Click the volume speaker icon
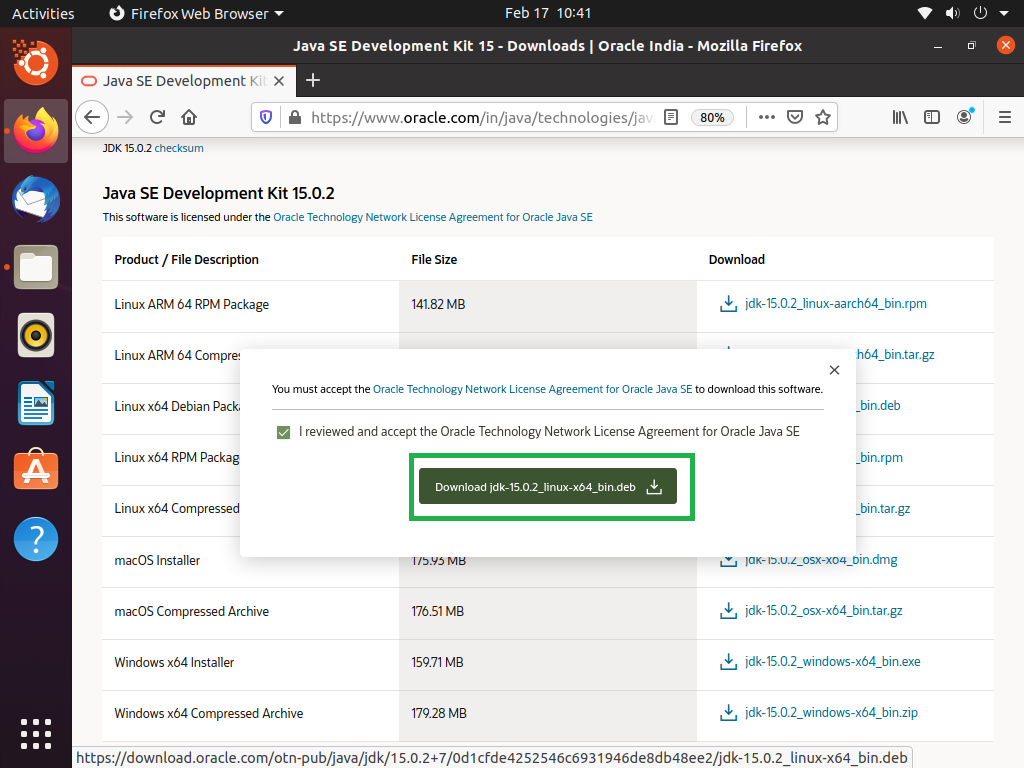The image size is (1024, 768). [953, 13]
